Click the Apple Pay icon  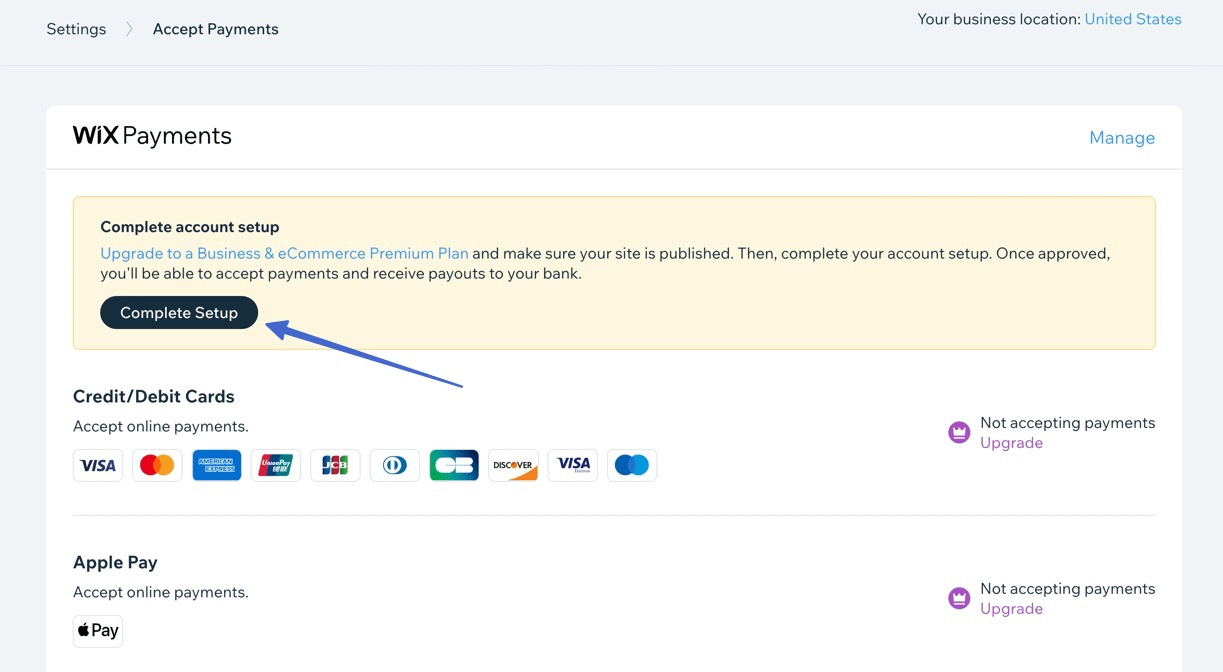[97, 630]
